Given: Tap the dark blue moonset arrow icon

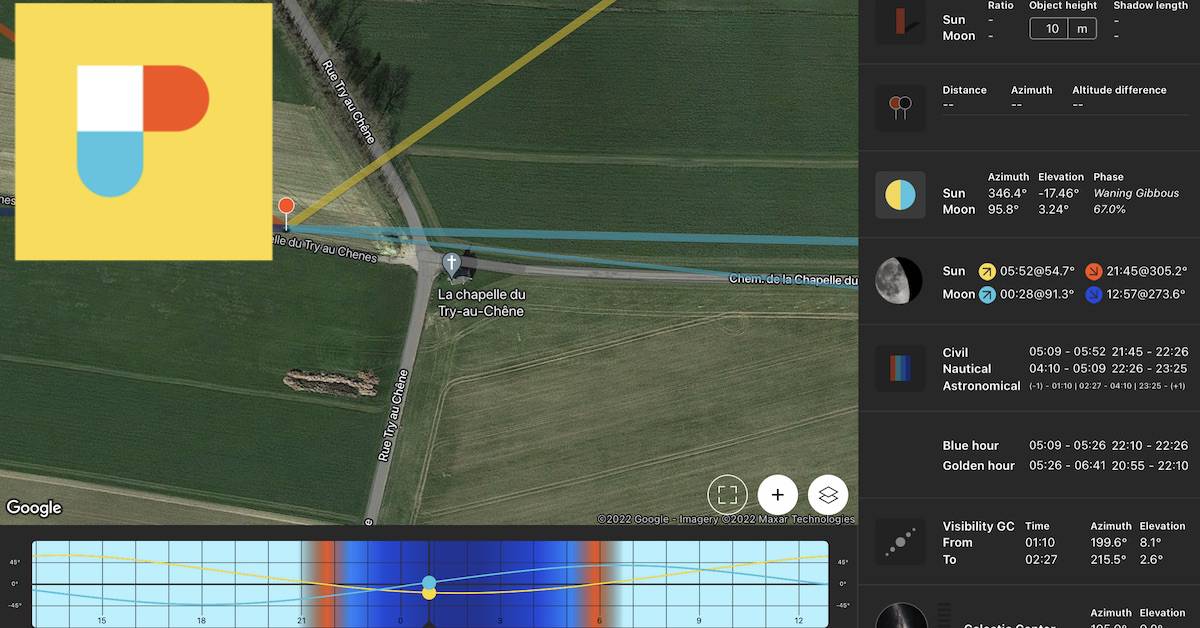Looking at the screenshot, I should pos(1094,294).
